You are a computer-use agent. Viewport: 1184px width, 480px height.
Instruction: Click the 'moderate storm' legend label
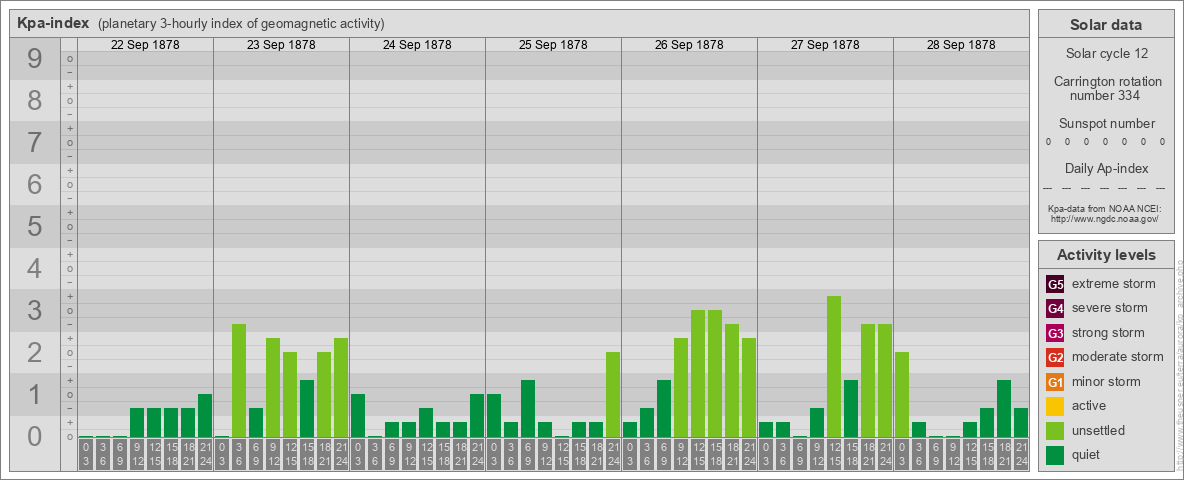coord(1118,357)
